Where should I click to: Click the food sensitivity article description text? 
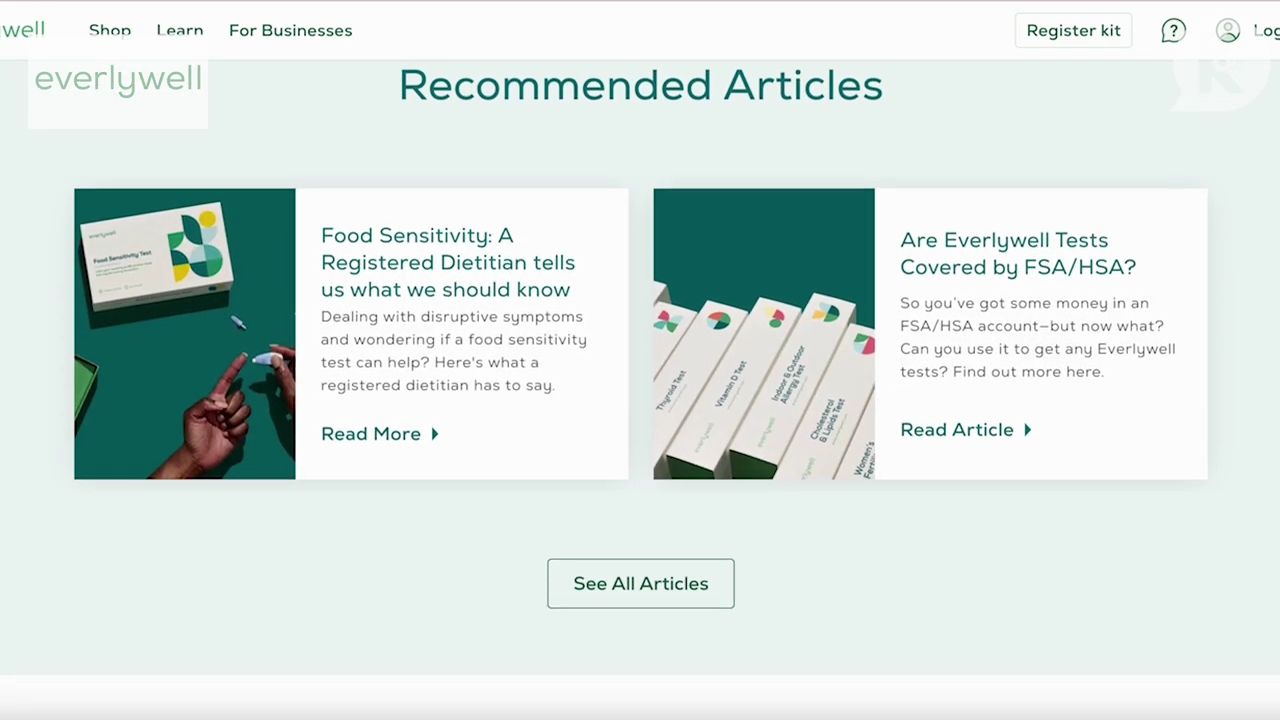coord(454,351)
